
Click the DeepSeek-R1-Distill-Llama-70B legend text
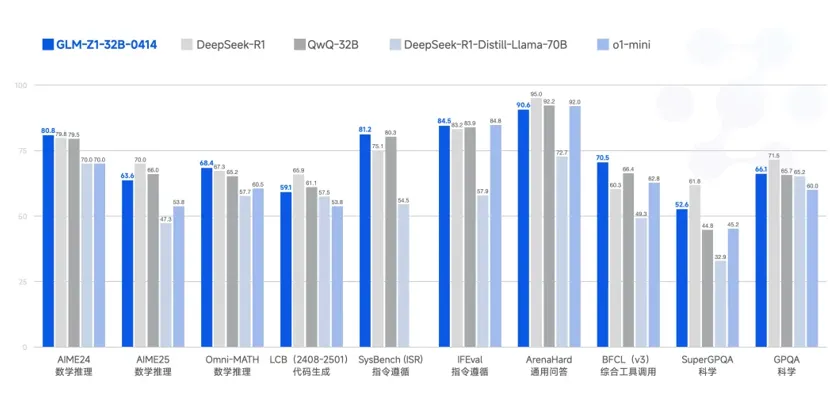pos(487,44)
